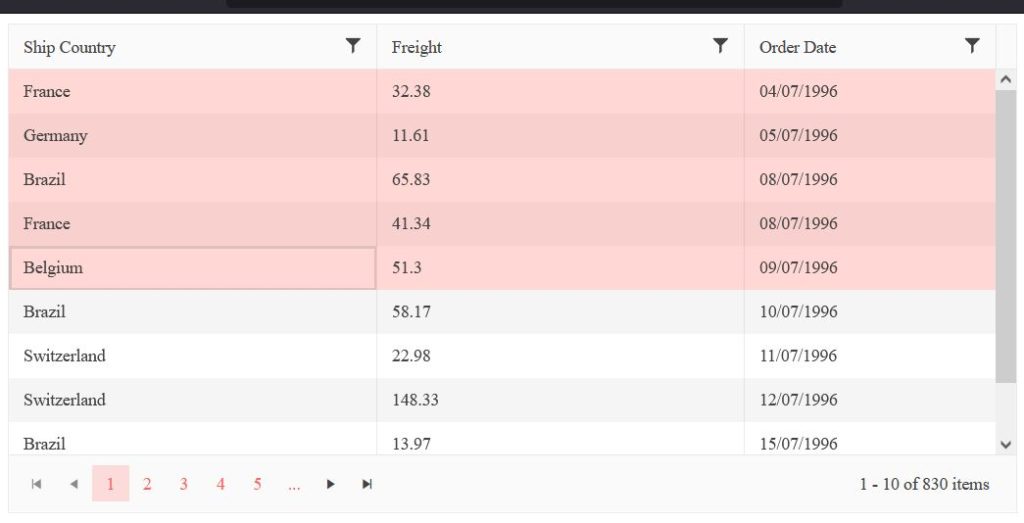Sort by the Freight column header
1024x523 pixels.
point(417,47)
